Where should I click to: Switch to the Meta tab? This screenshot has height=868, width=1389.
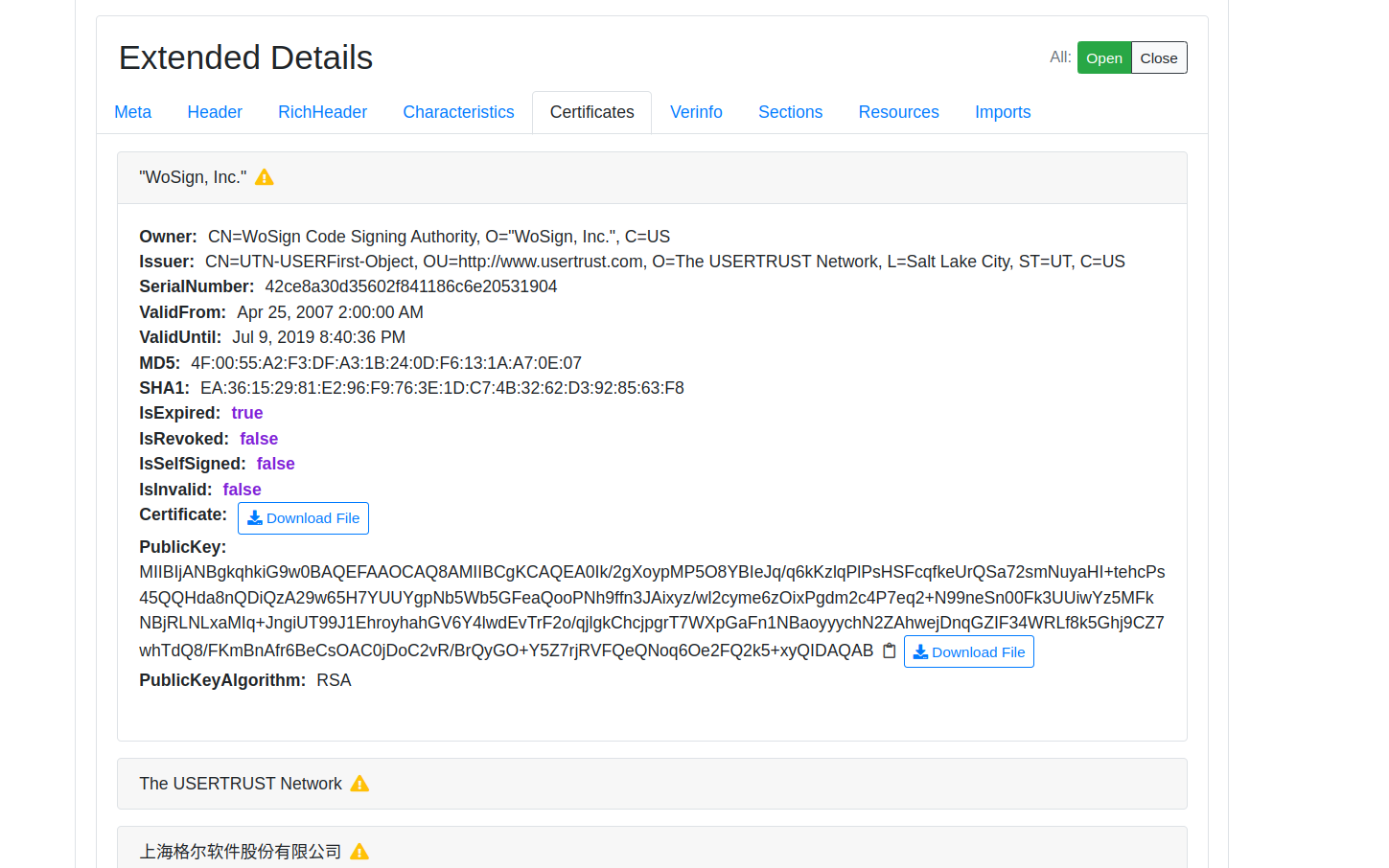133,112
